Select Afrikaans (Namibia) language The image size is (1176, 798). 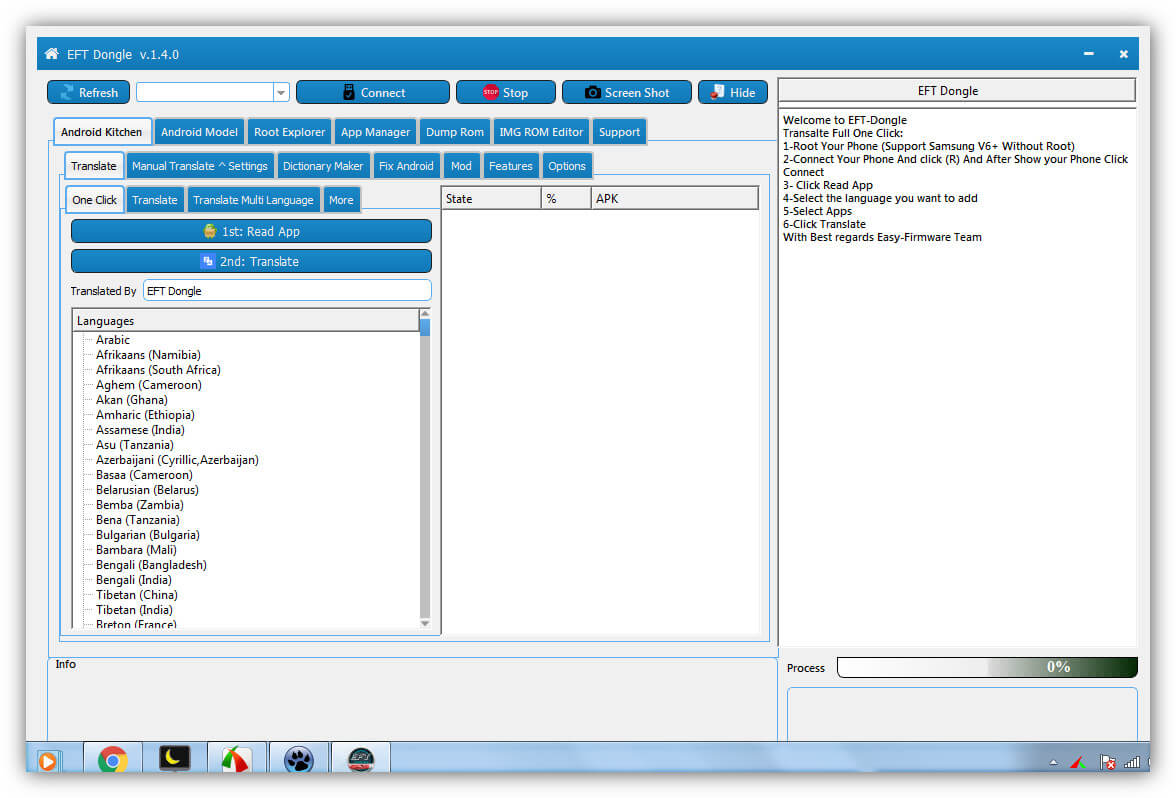pyautogui.click(x=148, y=355)
